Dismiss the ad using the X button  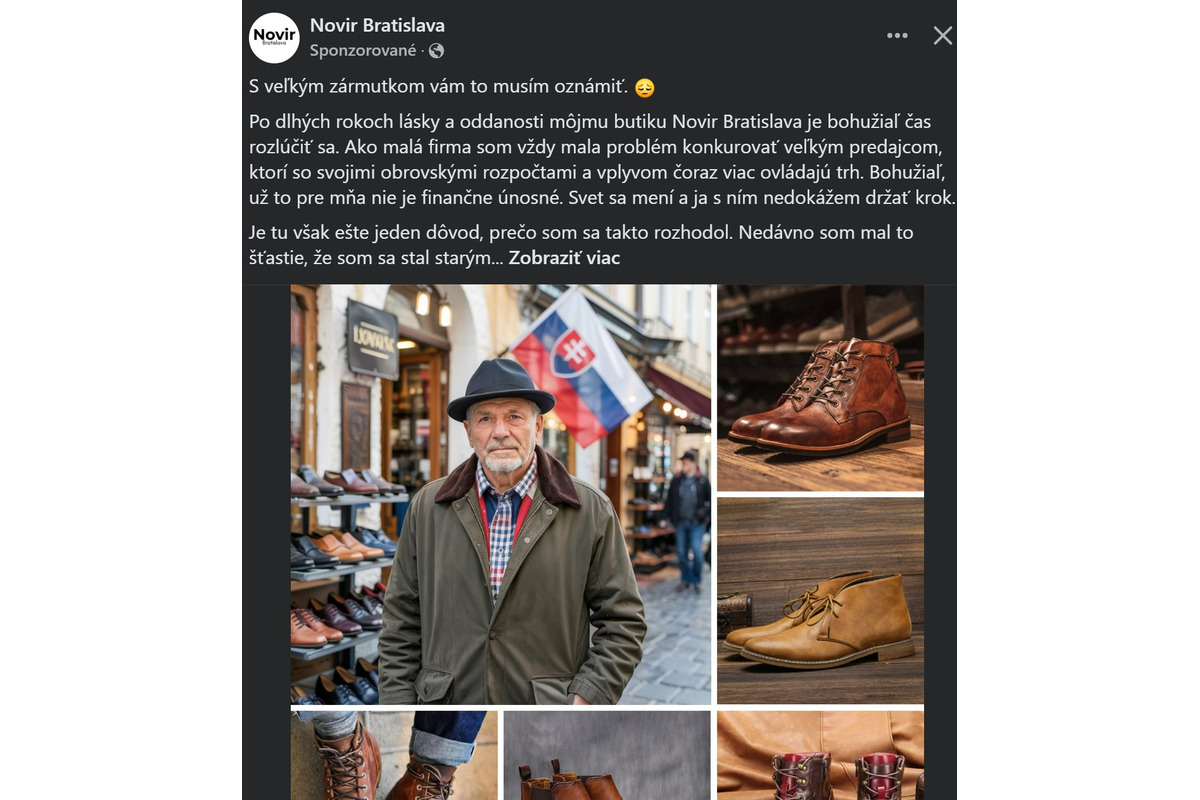(941, 34)
